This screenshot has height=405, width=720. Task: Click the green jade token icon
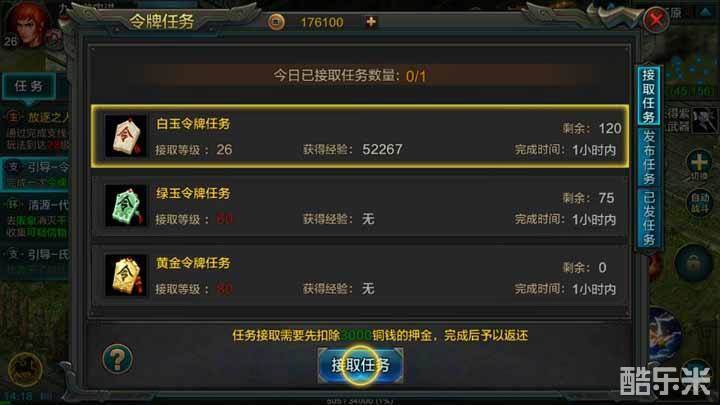point(126,206)
